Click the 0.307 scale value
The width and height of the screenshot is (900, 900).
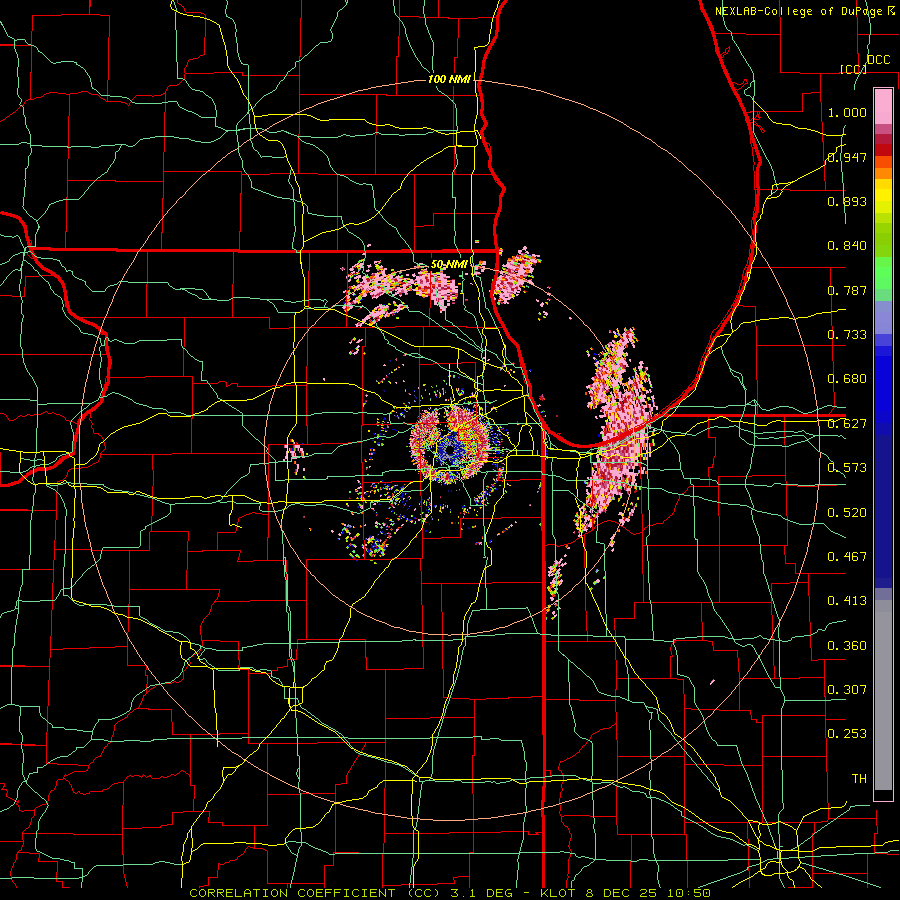click(x=847, y=690)
